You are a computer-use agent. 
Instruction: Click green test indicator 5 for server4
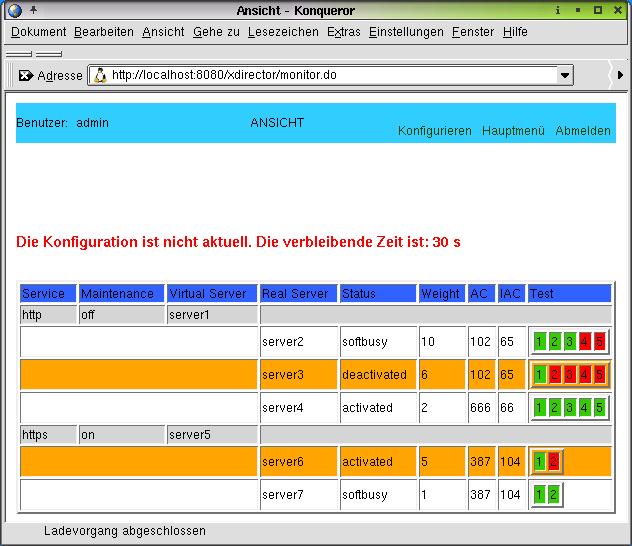600,408
